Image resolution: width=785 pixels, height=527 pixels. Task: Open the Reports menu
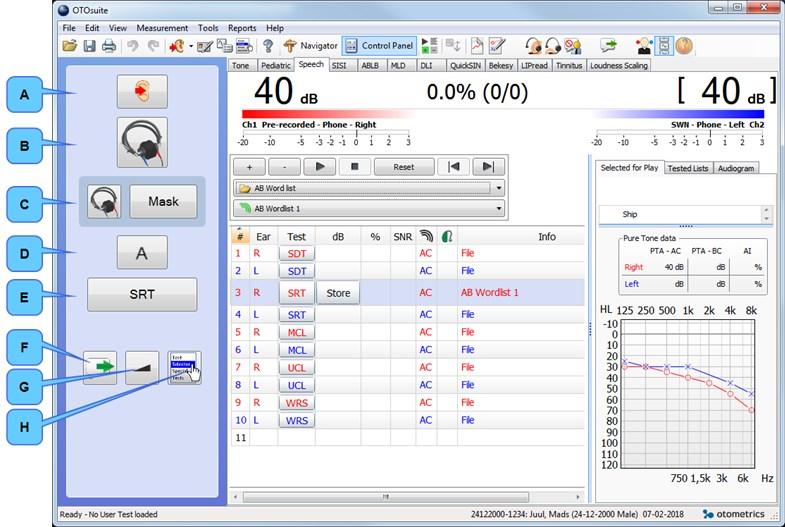(x=242, y=28)
